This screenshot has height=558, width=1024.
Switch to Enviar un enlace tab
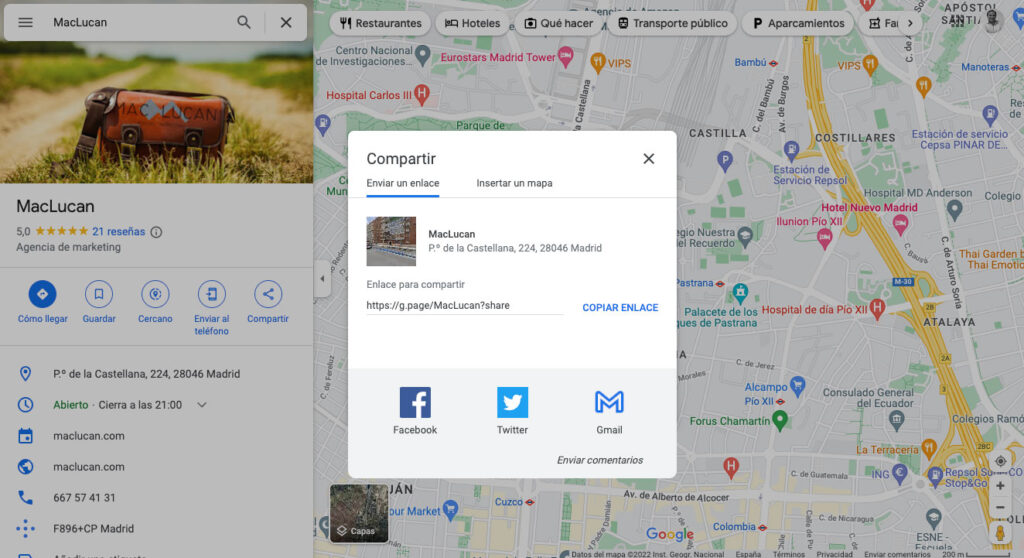tap(402, 184)
